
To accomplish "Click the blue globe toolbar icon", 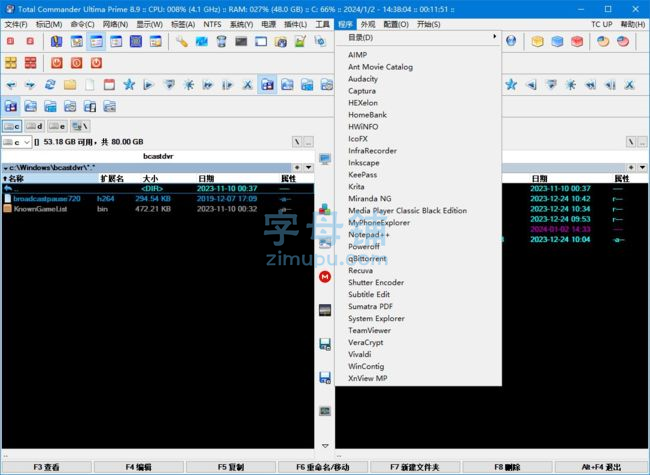I will (x=511, y=41).
